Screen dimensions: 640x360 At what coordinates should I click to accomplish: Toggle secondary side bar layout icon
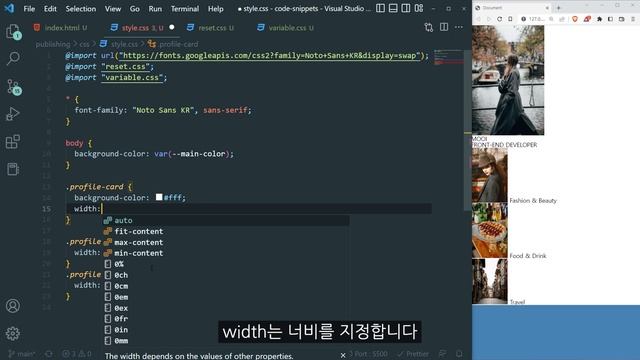[x=406, y=8]
